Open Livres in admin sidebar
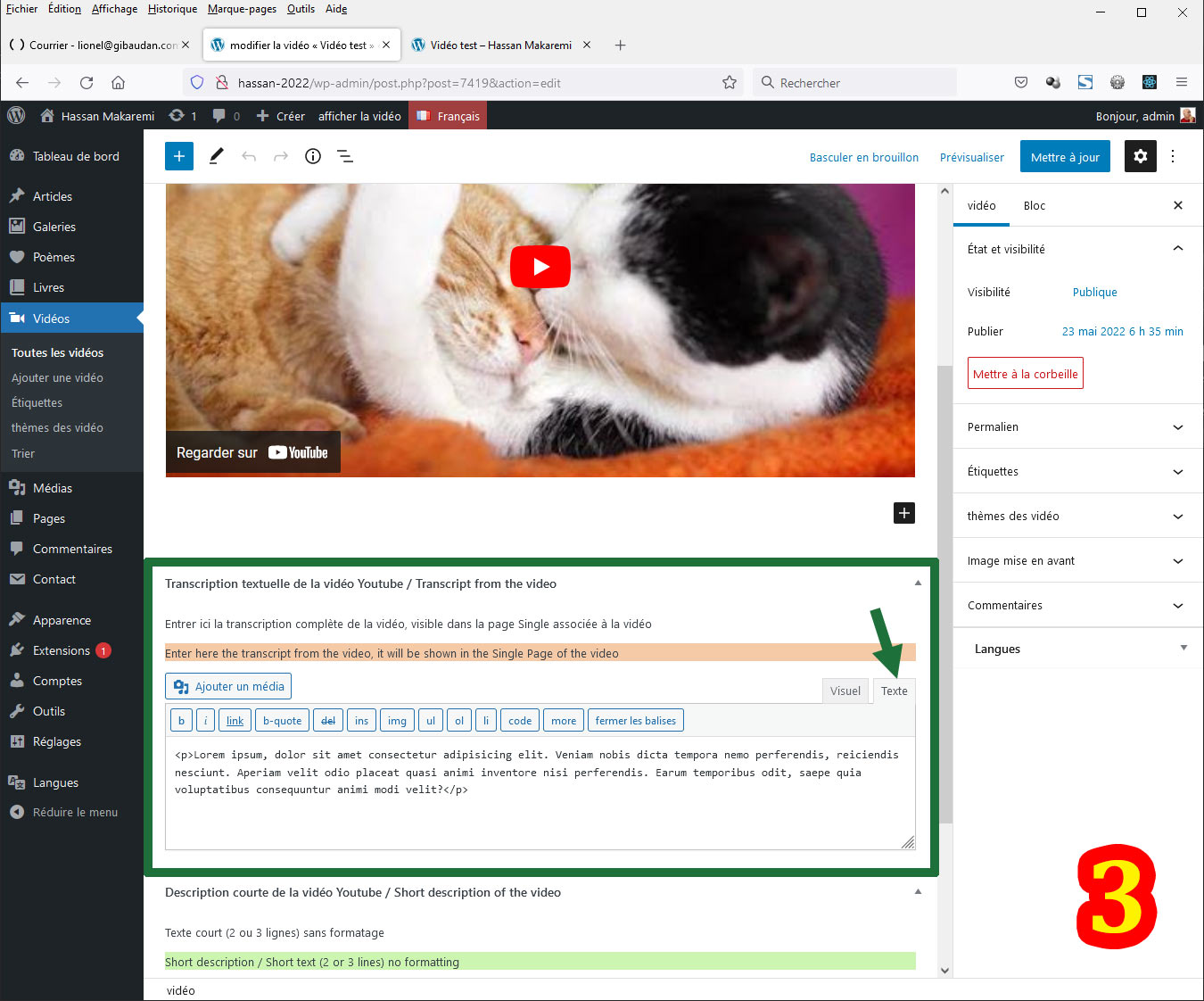Screen dimensions: 1204x1001 [71, 287]
